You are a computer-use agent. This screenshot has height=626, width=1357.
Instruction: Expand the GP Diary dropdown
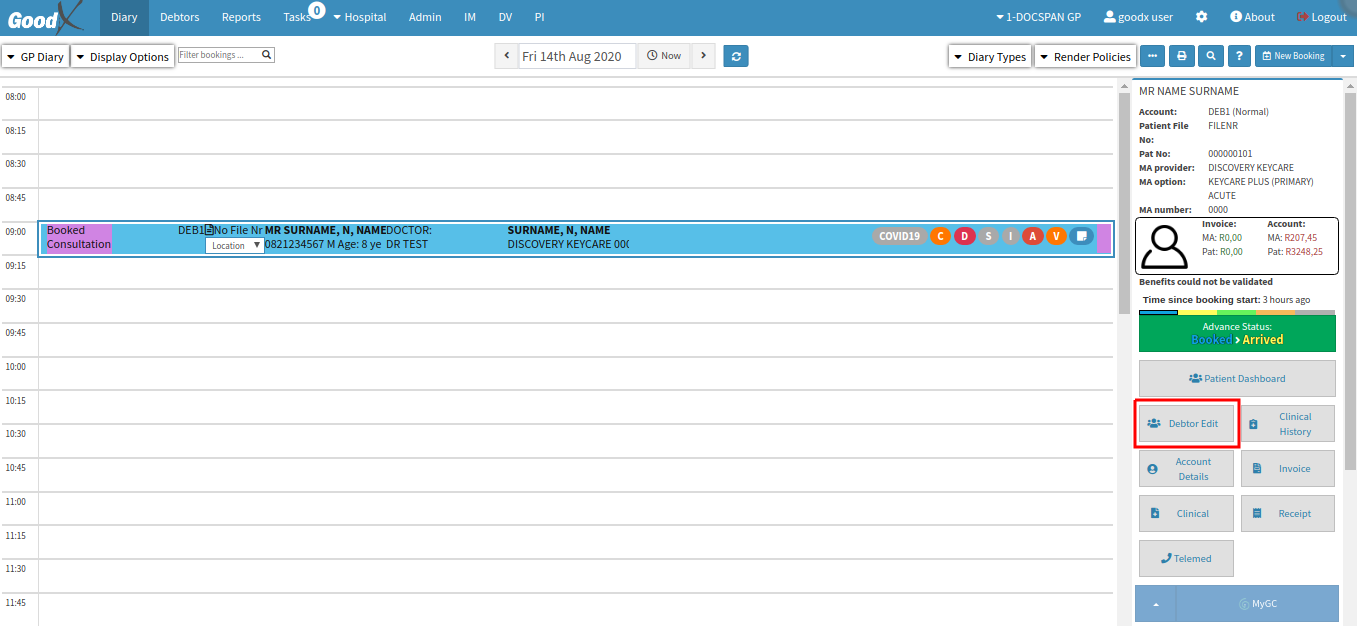point(35,57)
